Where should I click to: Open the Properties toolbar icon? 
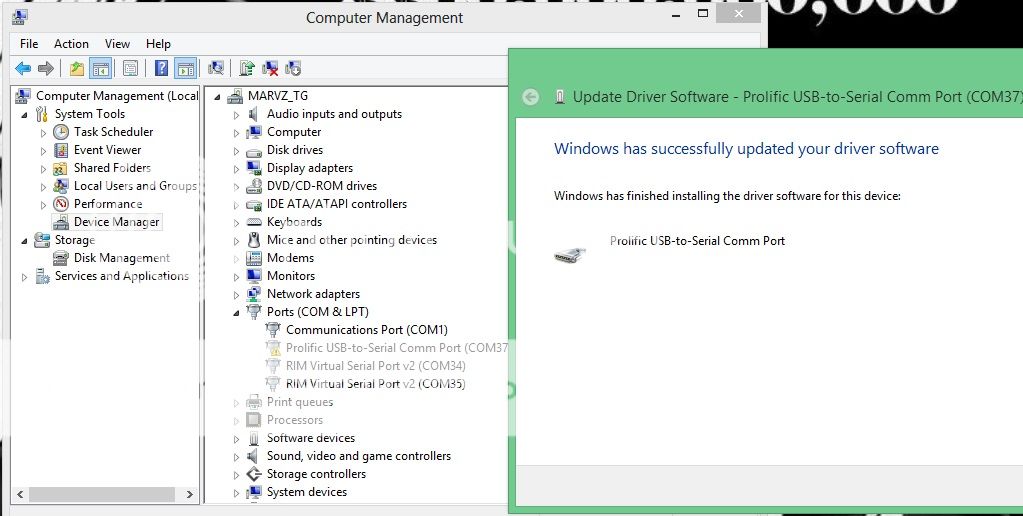click(130, 68)
